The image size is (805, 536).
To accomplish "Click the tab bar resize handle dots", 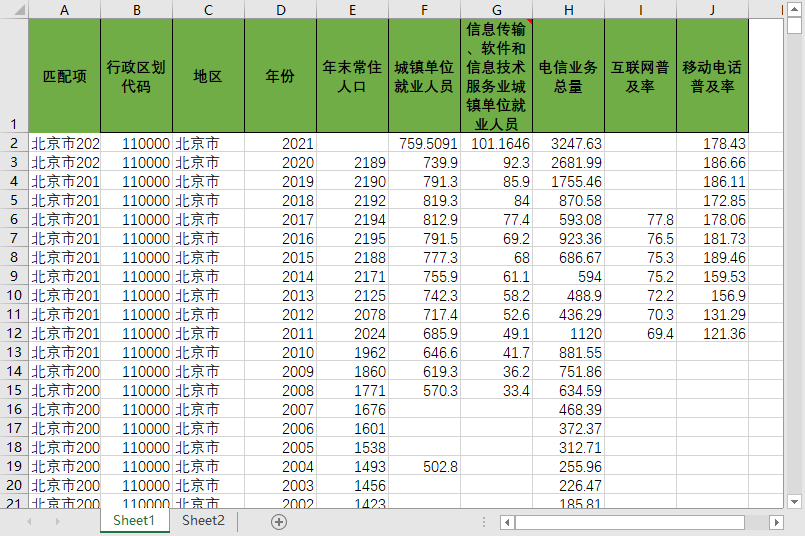I will click(484, 522).
